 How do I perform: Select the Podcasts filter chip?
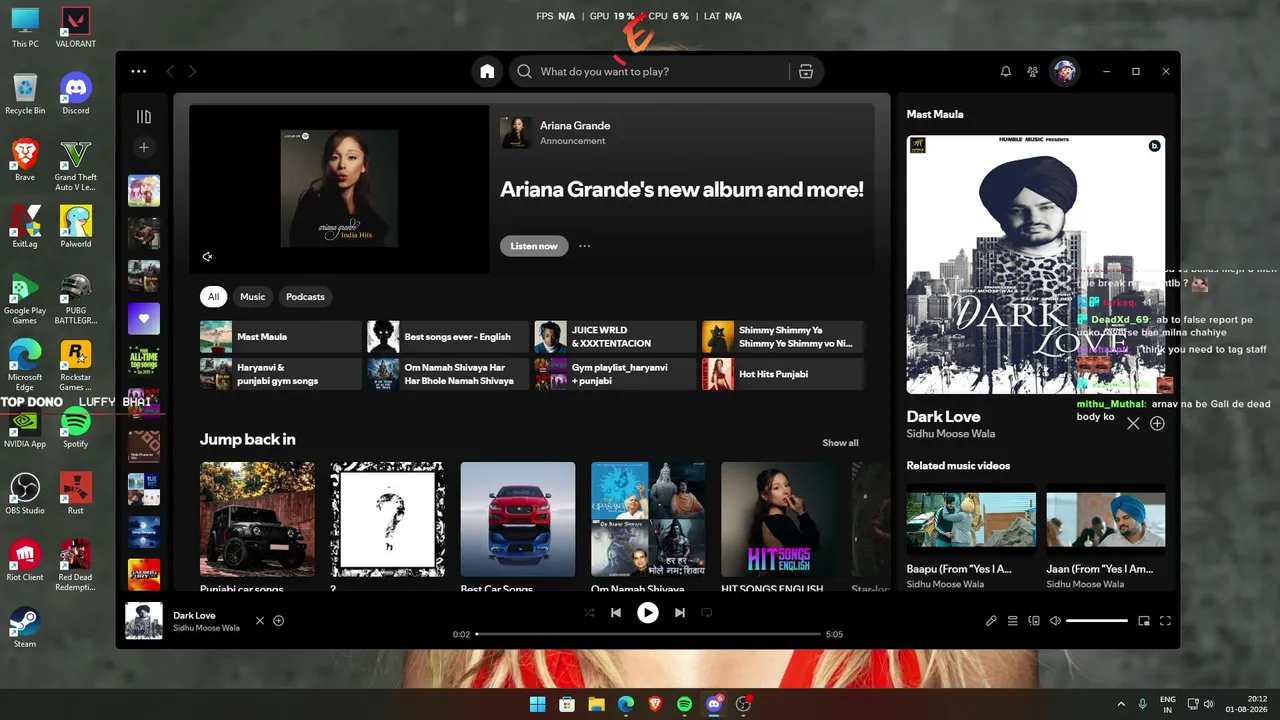point(305,297)
